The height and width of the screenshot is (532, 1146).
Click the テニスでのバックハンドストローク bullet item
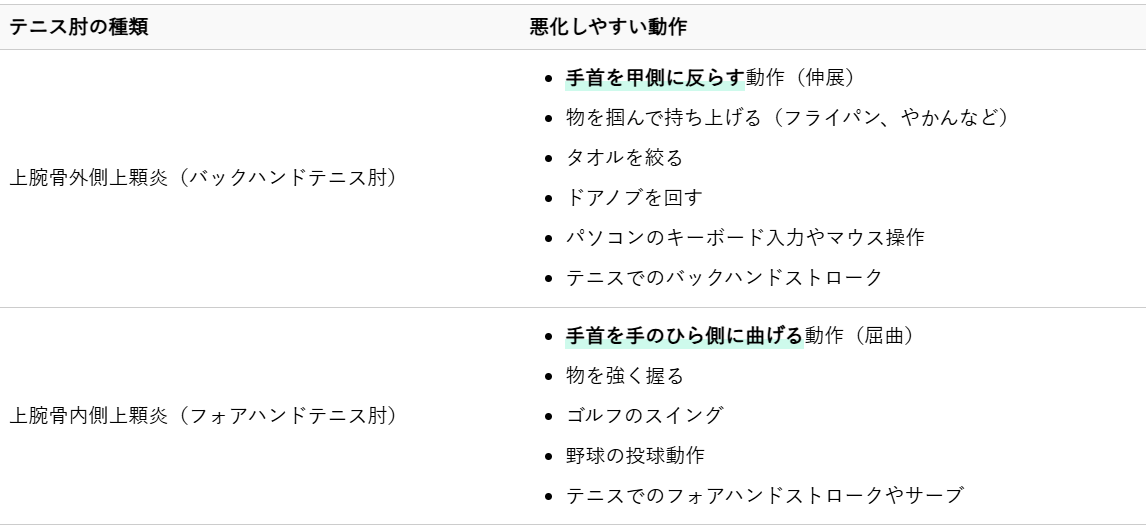pos(722,277)
